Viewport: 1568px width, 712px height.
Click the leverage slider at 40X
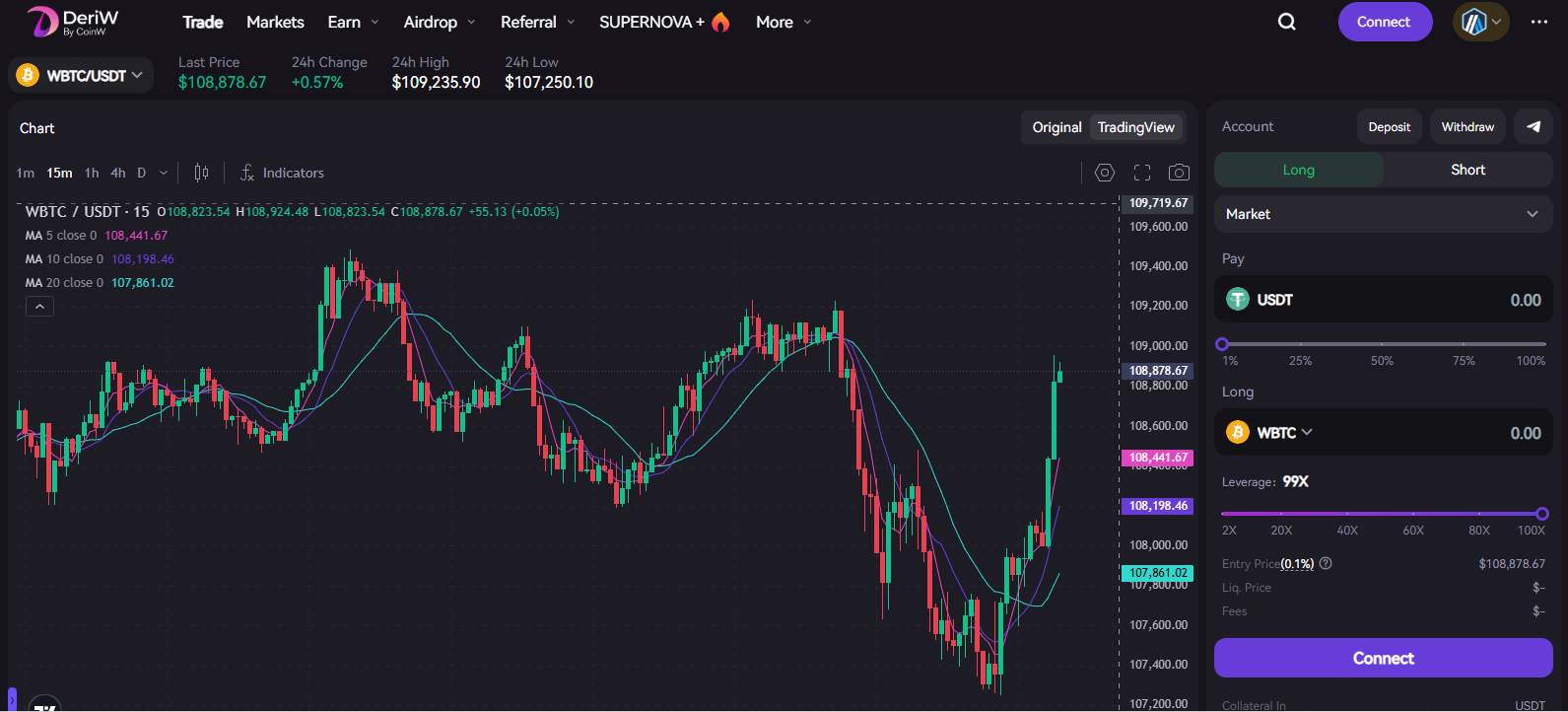(x=1347, y=514)
